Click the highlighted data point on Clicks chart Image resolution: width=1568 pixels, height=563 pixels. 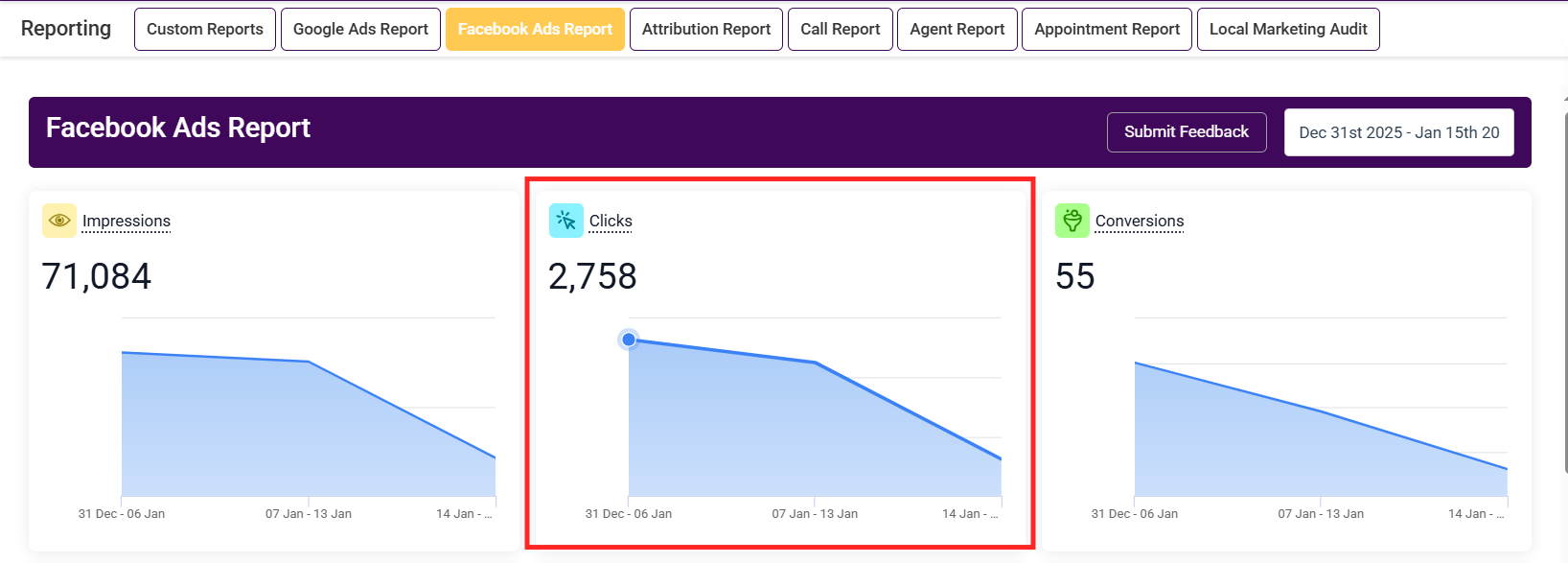coord(629,340)
